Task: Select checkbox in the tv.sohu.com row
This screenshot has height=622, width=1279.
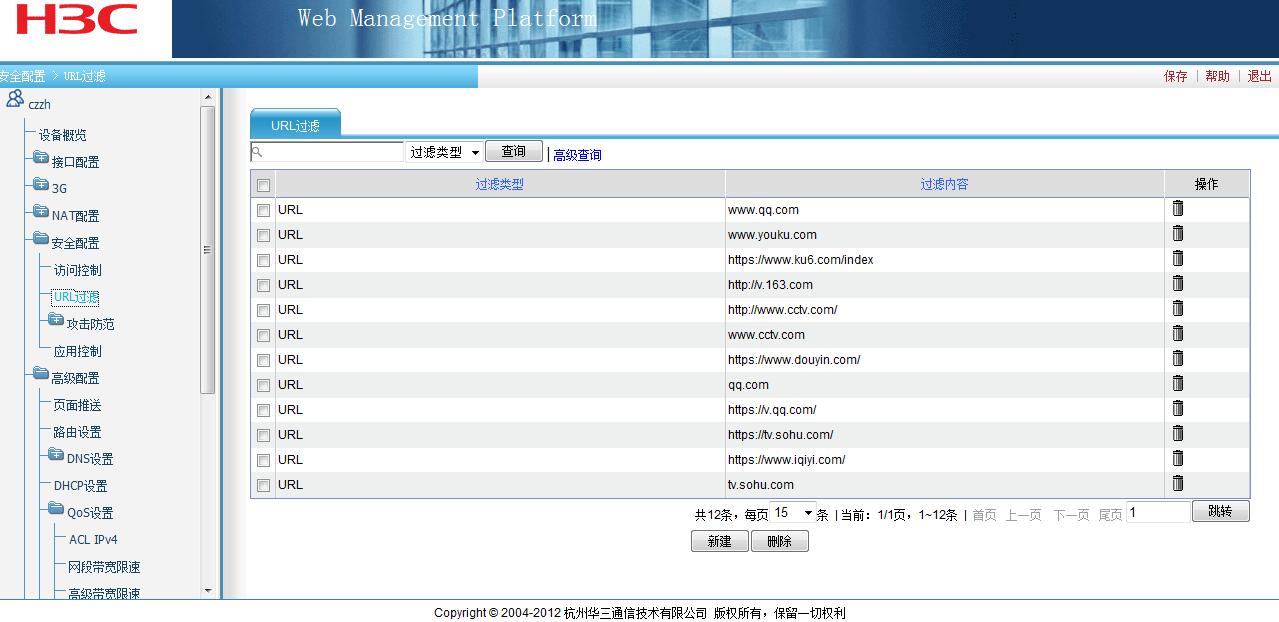Action: click(263, 485)
